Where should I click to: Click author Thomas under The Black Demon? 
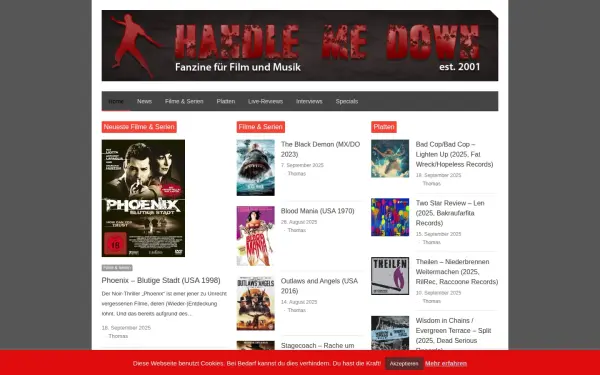[x=297, y=174]
